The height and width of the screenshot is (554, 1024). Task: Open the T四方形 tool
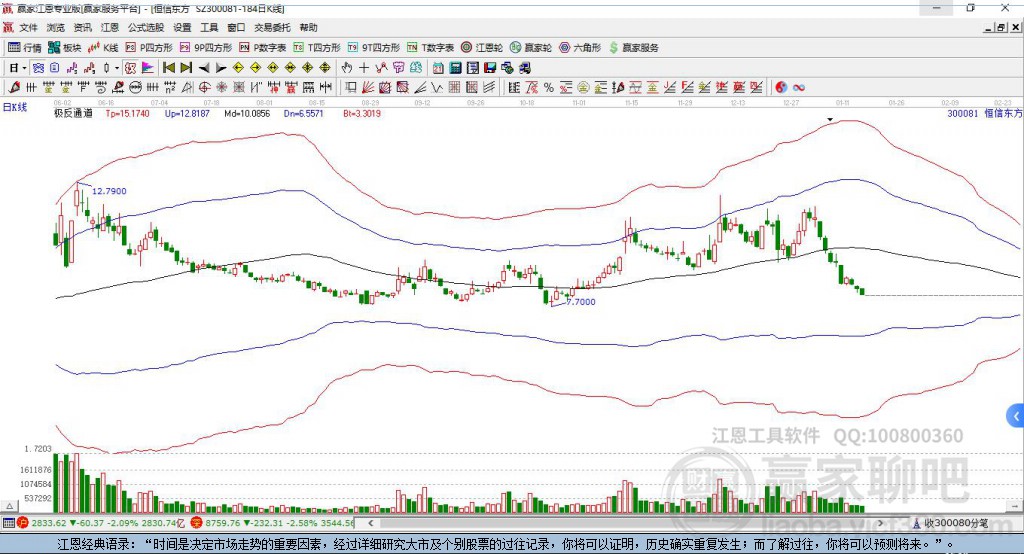pos(317,48)
